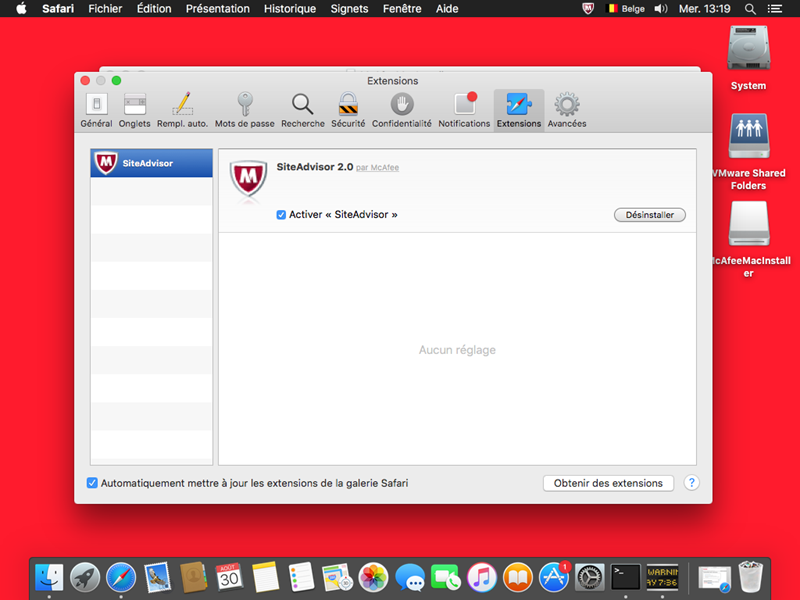Click Safari compass in the Dock
Screen dimensions: 800x600
(x=121, y=578)
